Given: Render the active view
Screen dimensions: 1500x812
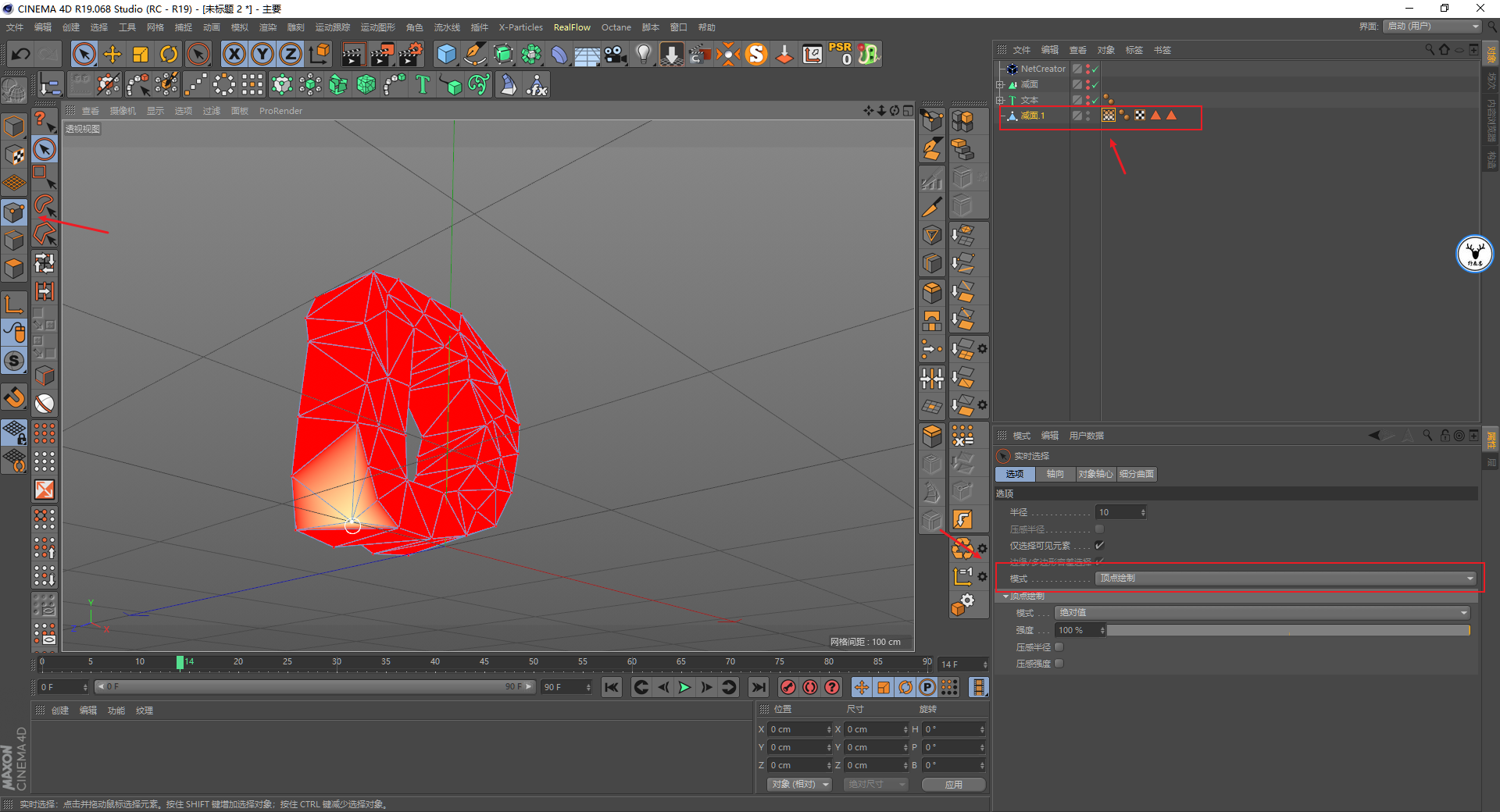Looking at the screenshot, I should [353, 54].
